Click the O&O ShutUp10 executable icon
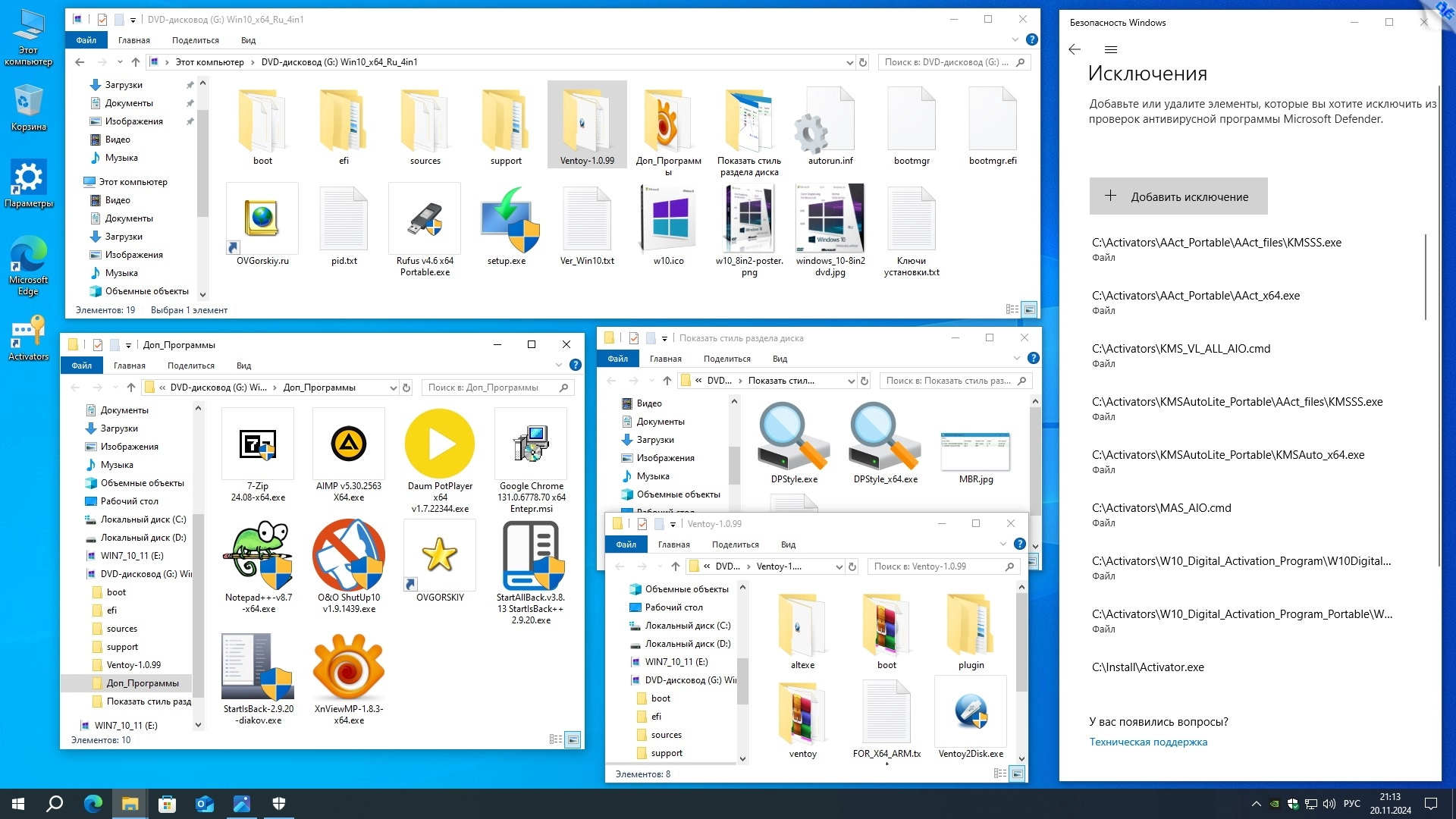This screenshot has width=1456, height=819. [x=349, y=556]
